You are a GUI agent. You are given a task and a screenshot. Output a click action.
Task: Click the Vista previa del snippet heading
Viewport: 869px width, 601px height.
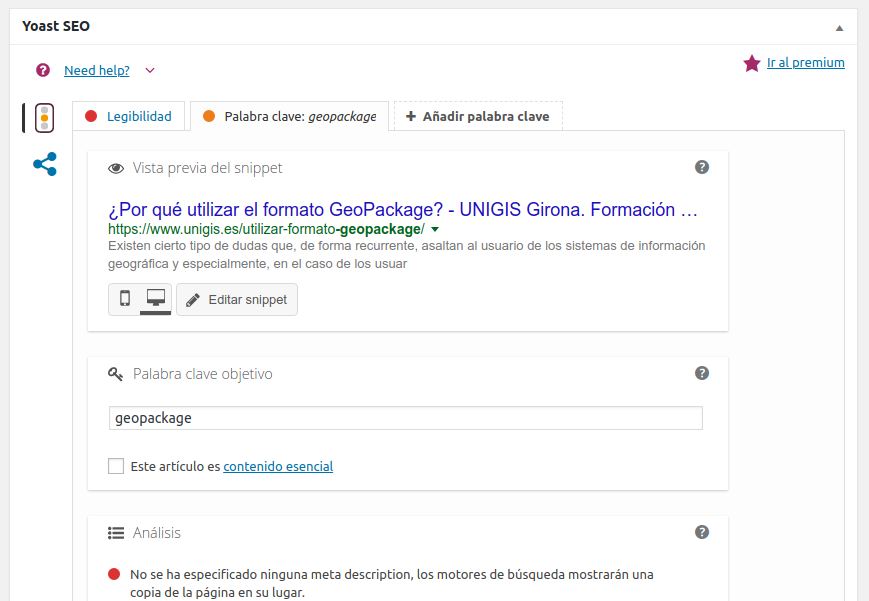tap(207, 168)
